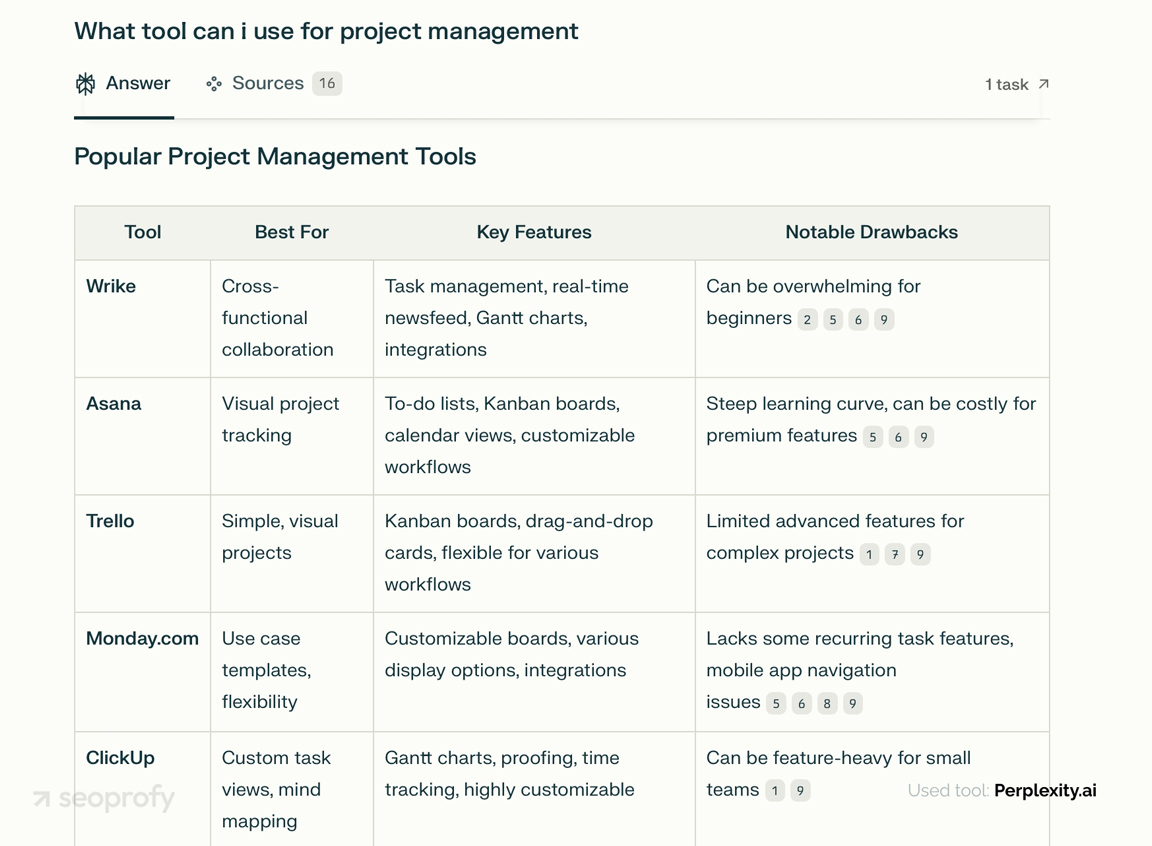This screenshot has width=1152, height=846.
Task: Click the 'Notable Drawbacks' column header
Action: (872, 232)
